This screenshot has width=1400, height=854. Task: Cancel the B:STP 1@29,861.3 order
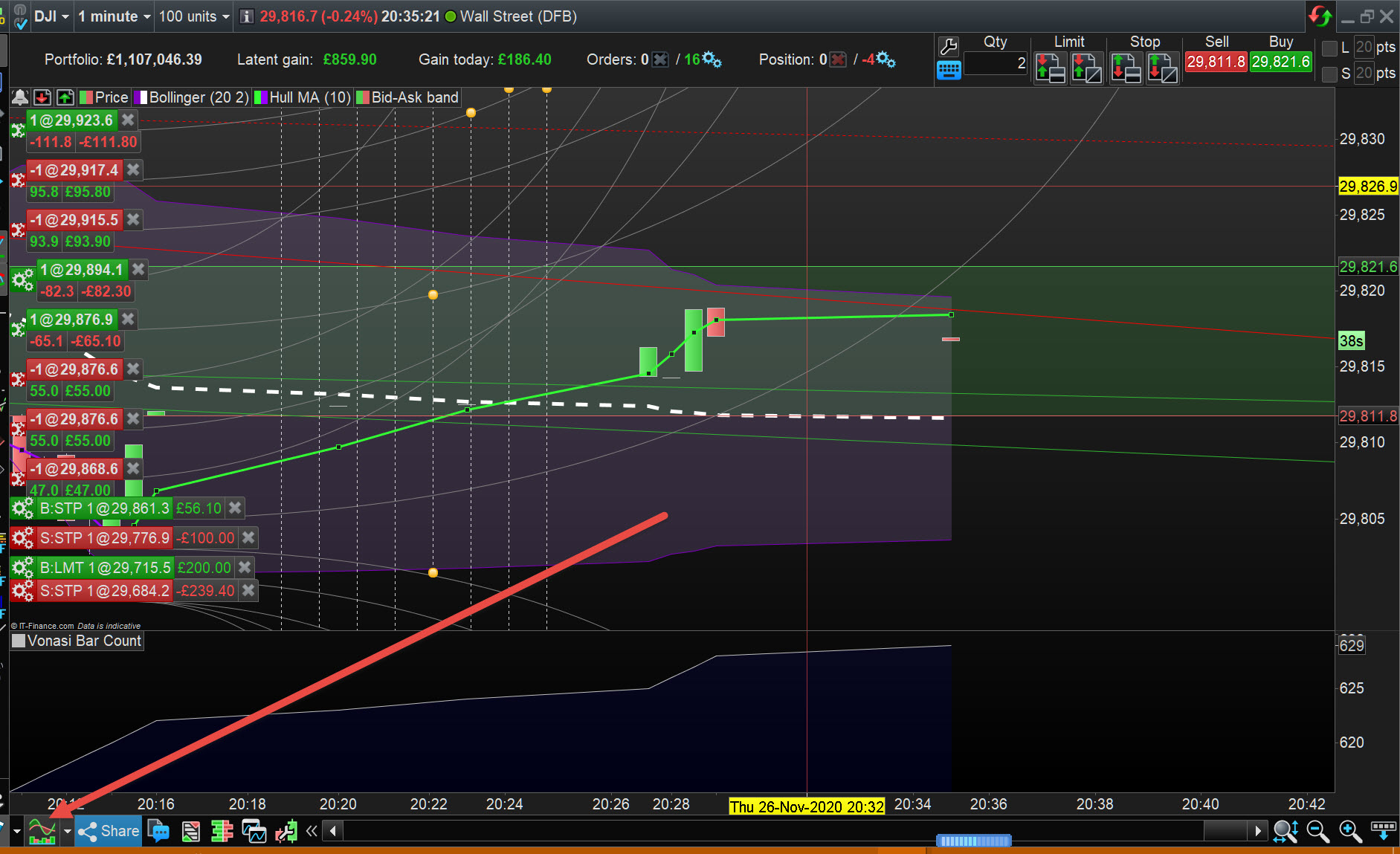point(235,508)
